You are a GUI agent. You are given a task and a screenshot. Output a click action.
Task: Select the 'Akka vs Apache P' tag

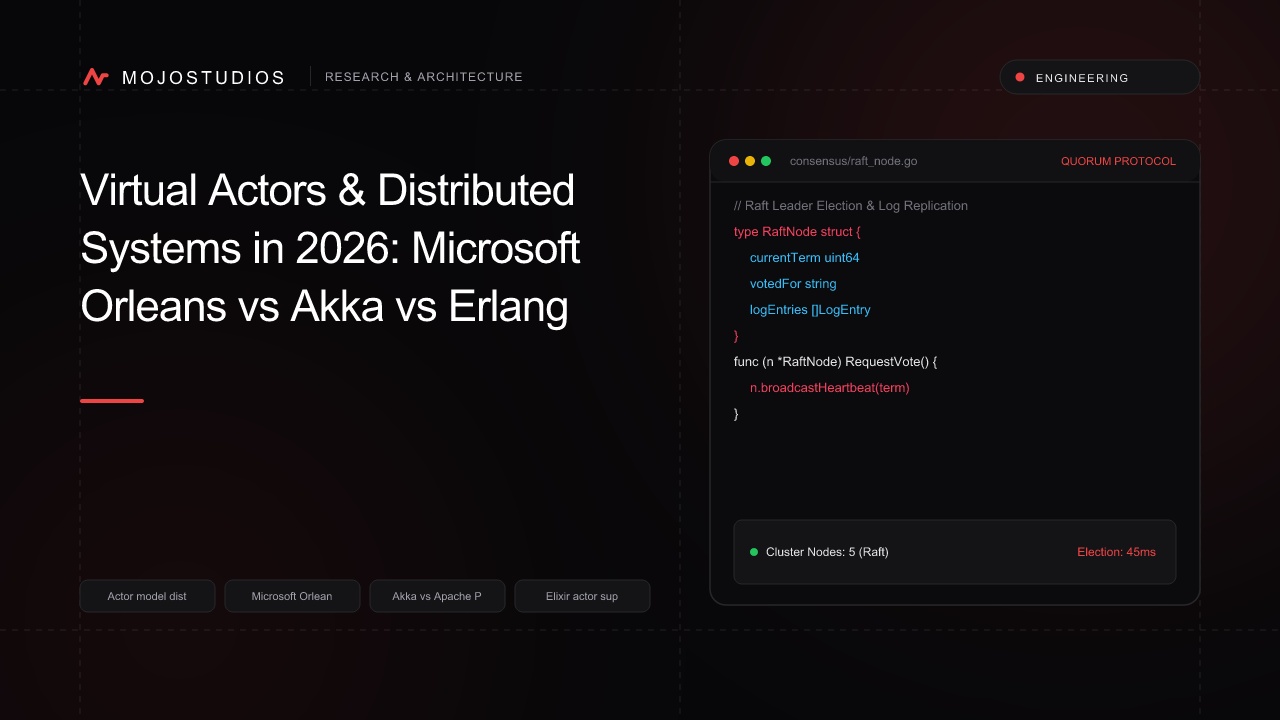pyautogui.click(x=437, y=596)
